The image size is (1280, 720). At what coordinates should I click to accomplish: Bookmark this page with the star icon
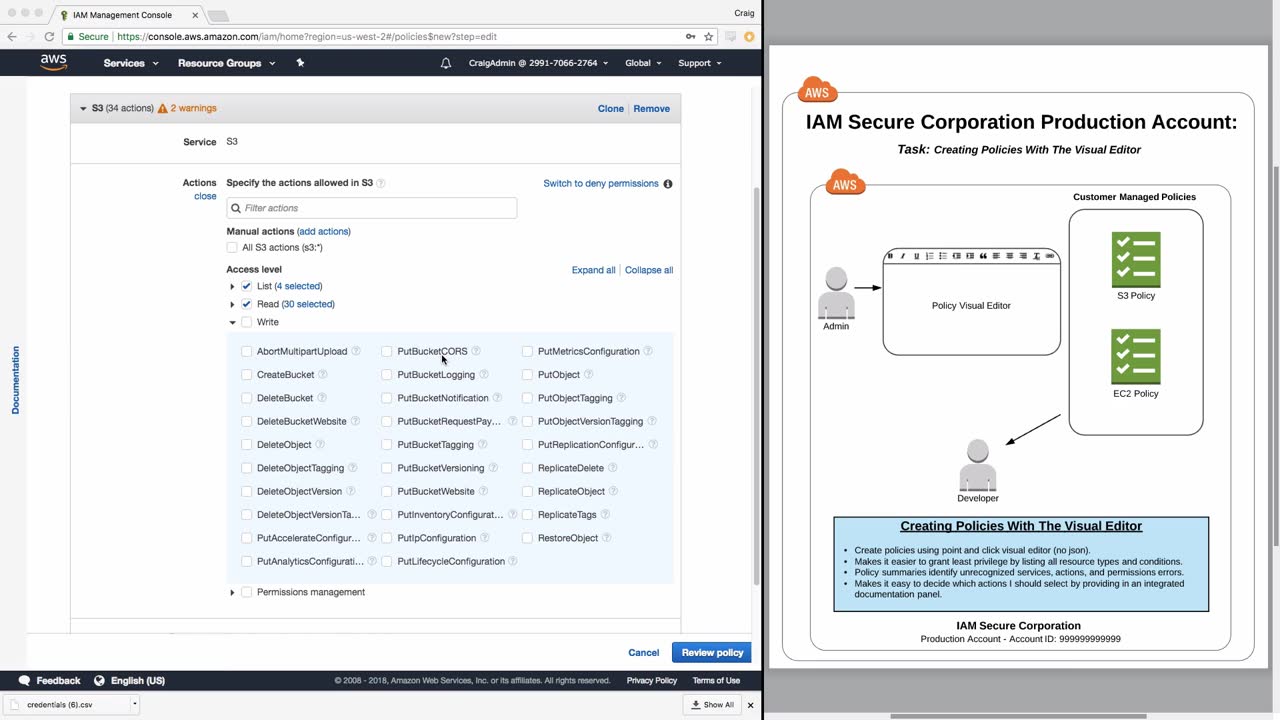[709, 36]
